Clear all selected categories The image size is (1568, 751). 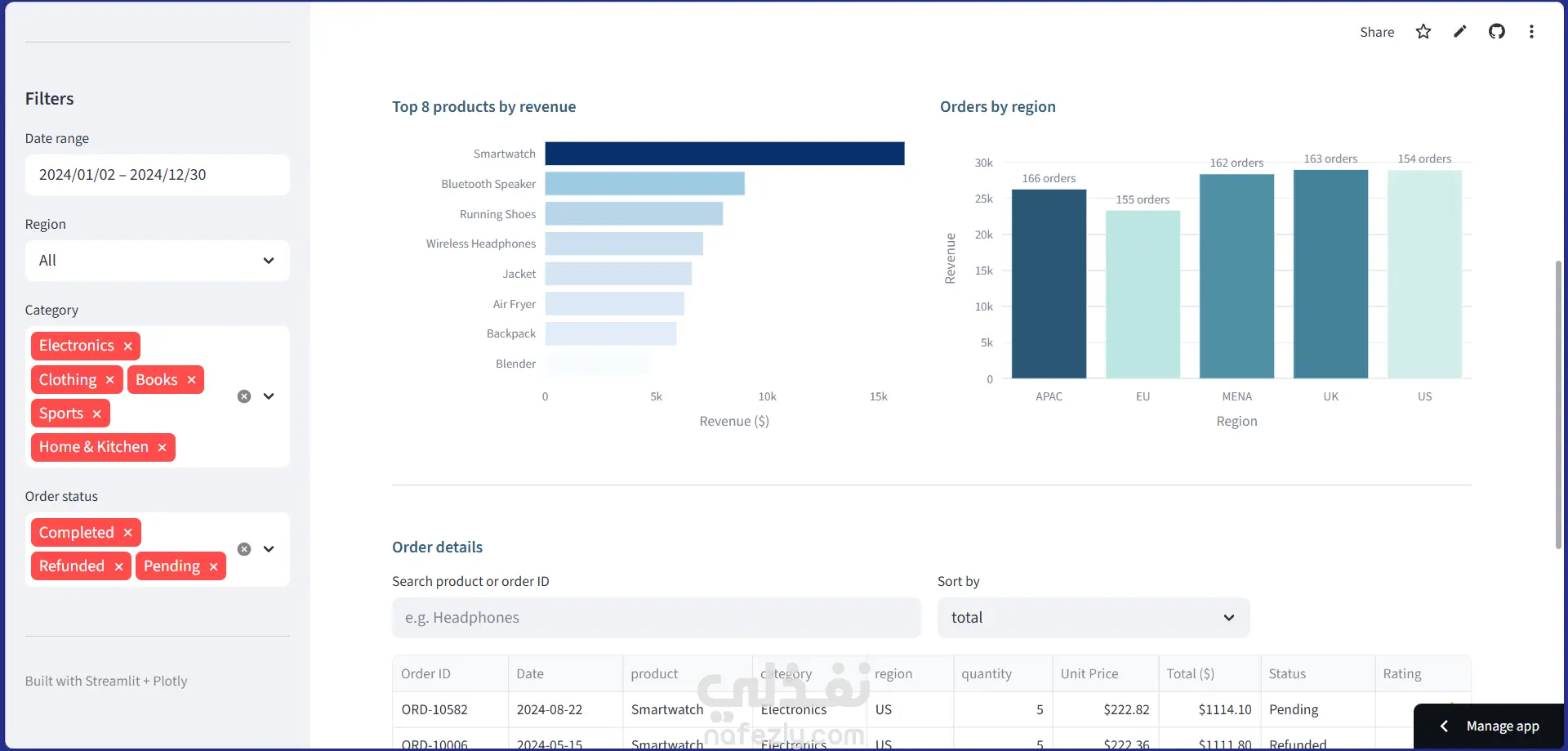[244, 396]
